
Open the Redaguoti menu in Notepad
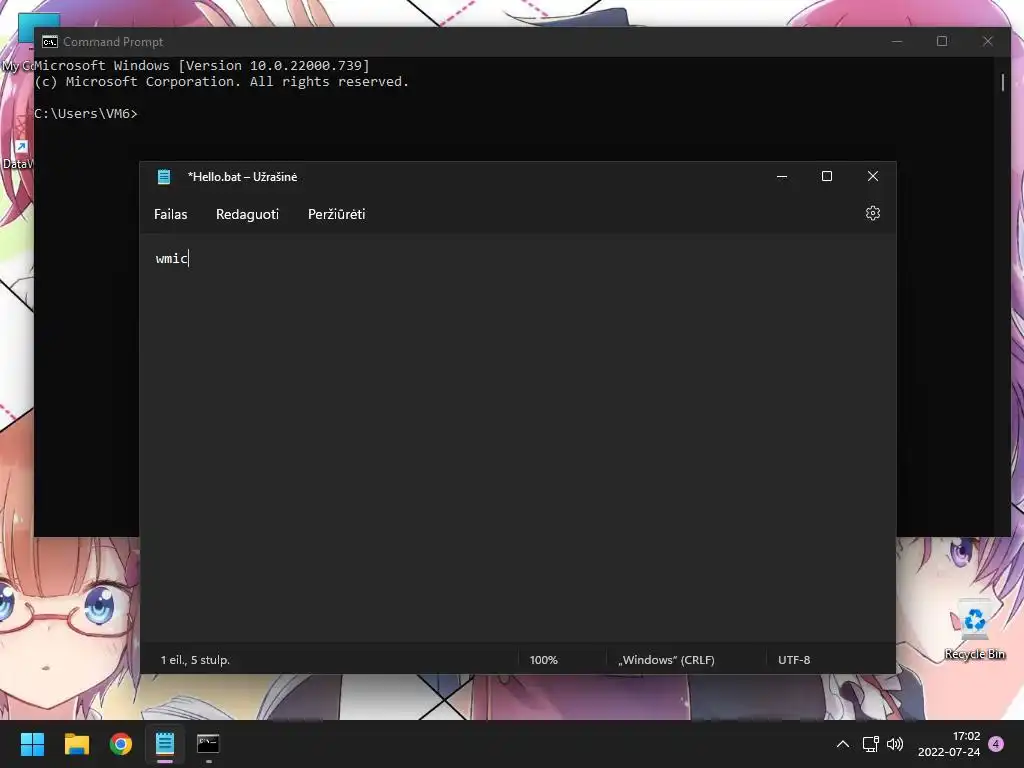[x=248, y=214]
